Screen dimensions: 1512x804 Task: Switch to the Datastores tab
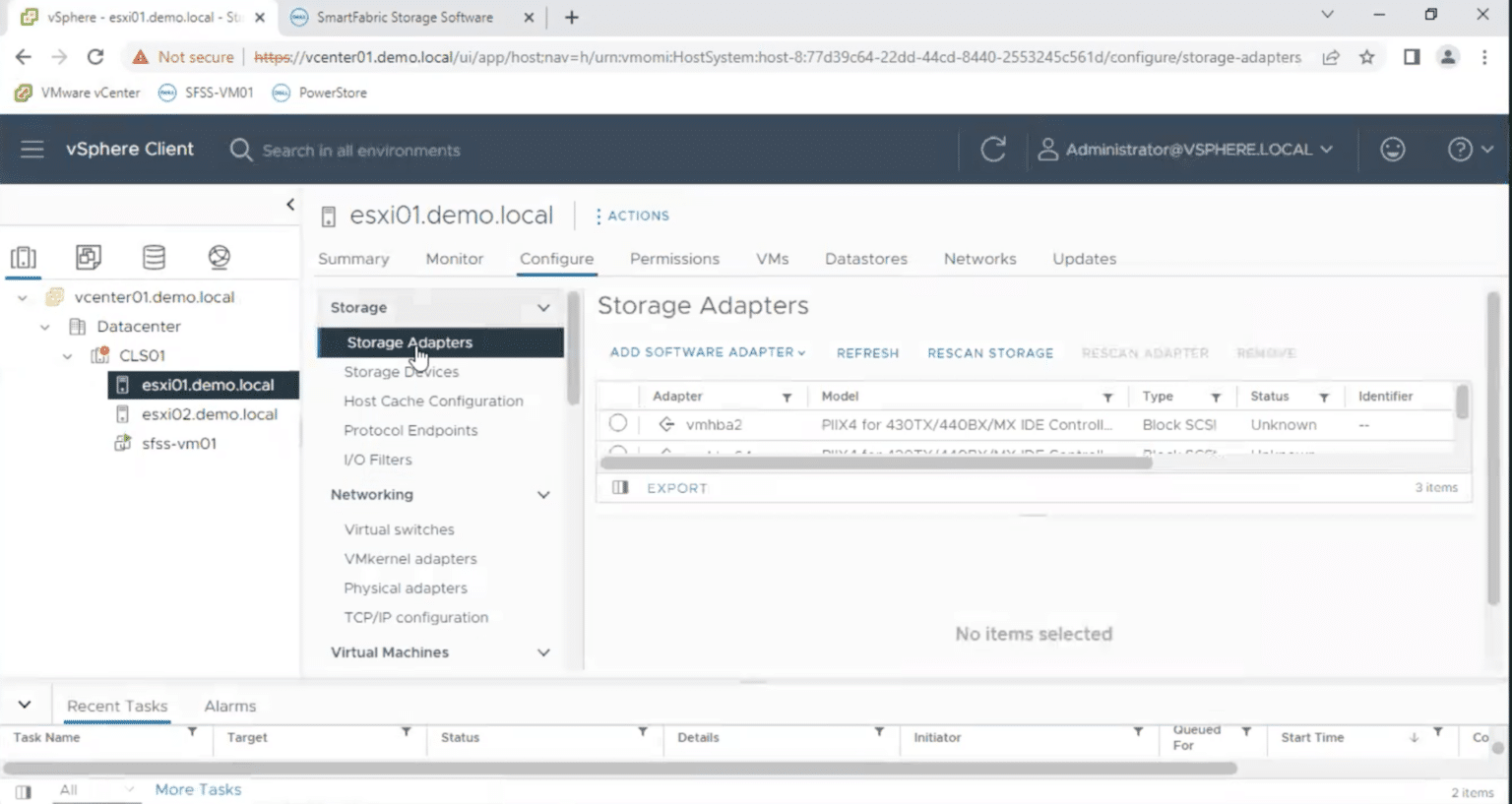tap(866, 259)
